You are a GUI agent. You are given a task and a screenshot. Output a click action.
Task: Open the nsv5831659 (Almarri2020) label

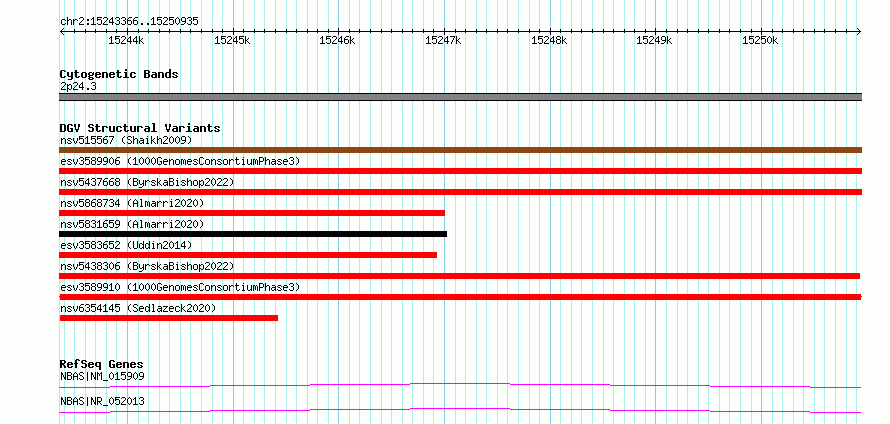[132, 224]
